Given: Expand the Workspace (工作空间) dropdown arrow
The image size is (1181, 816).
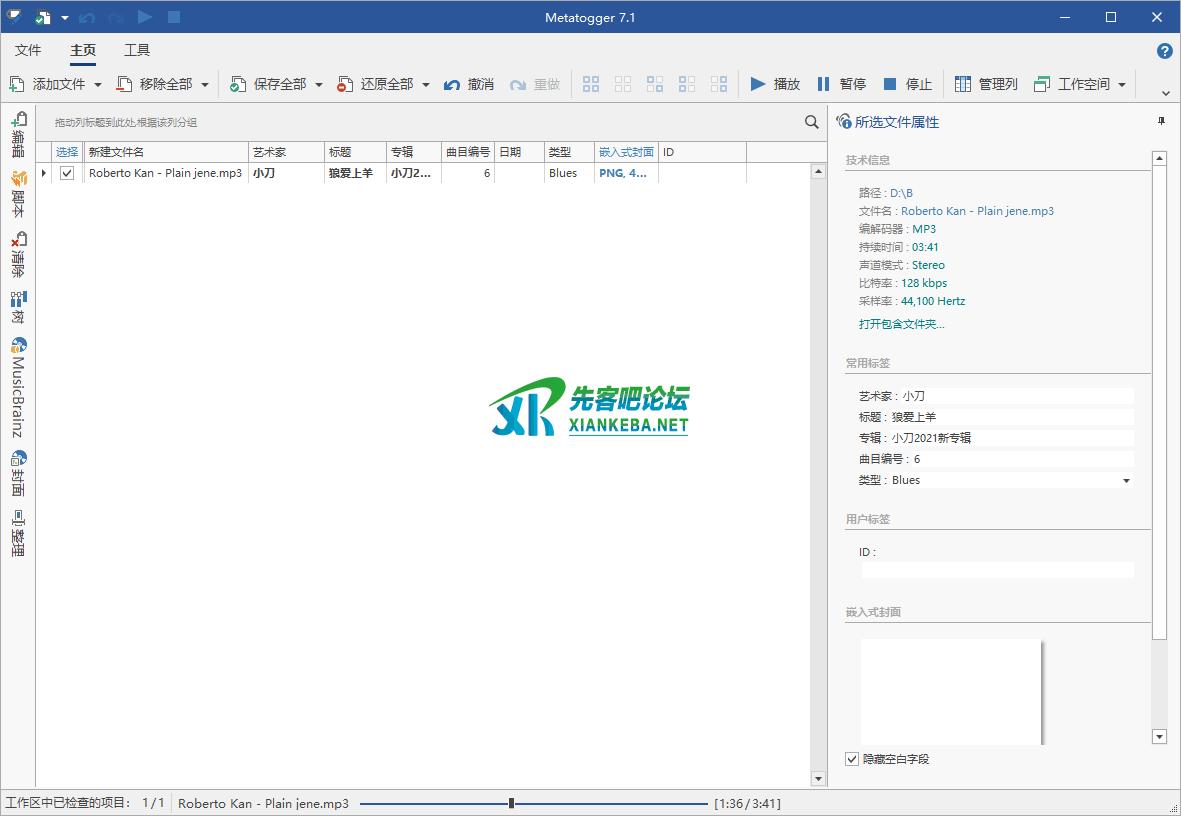Looking at the screenshot, I should pos(1122,85).
